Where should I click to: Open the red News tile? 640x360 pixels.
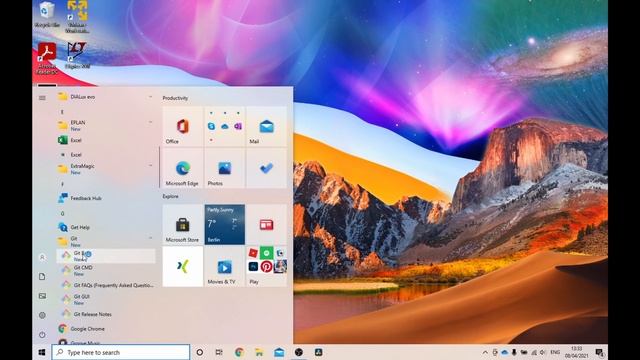(266, 224)
